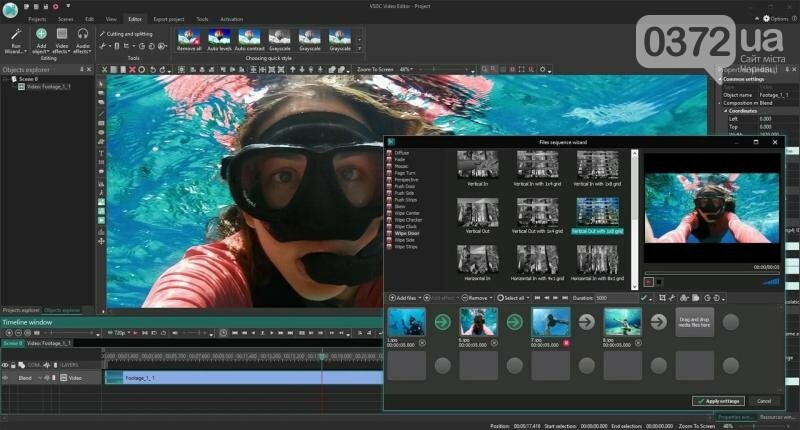The width and height of the screenshot is (800, 430).
Task: Click the first grey transition arrow
Action: (x=586, y=322)
